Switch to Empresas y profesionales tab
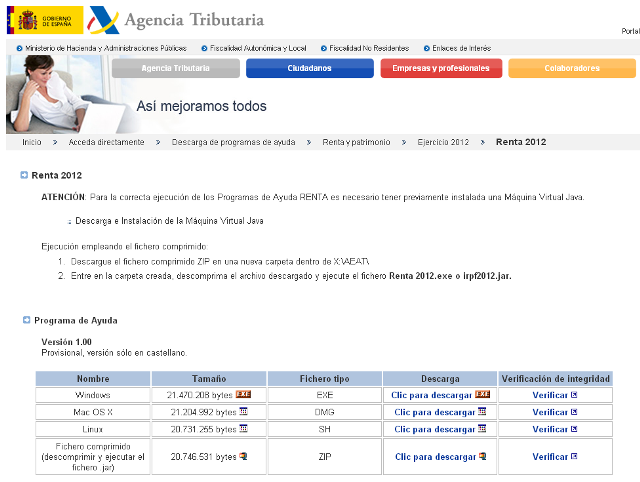Viewport: 640px width, 482px height. (x=441, y=68)
